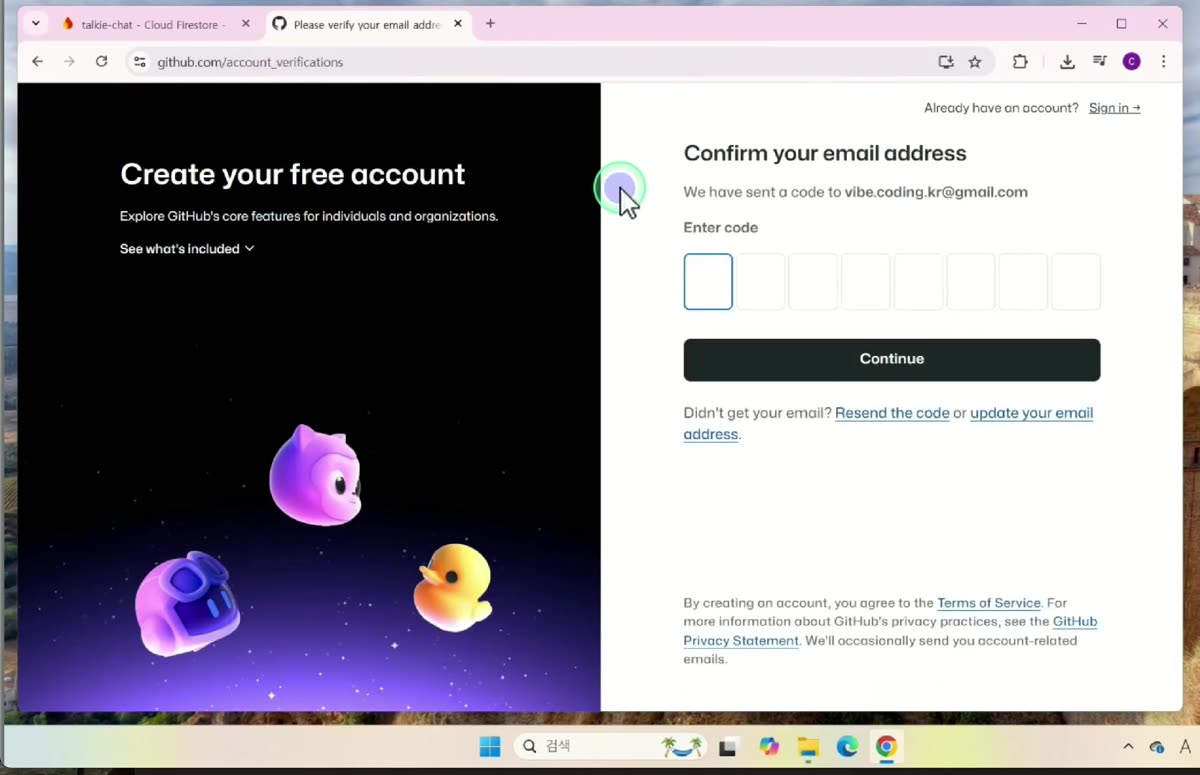Maximize the Chrome window

1122,24
